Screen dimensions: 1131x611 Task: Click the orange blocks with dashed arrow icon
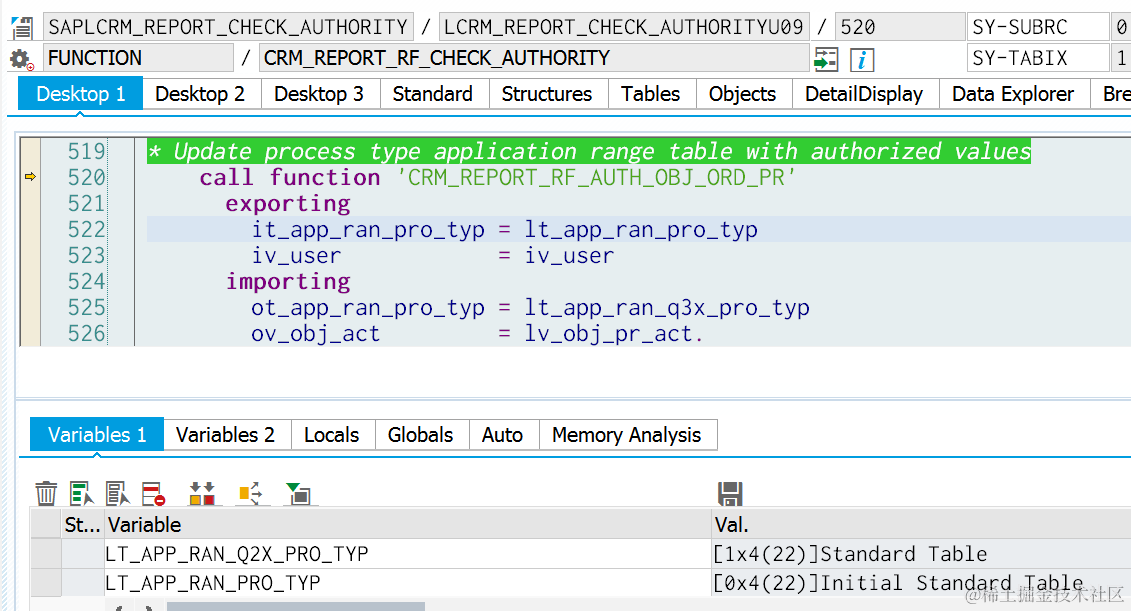click(x=250, y=493)
